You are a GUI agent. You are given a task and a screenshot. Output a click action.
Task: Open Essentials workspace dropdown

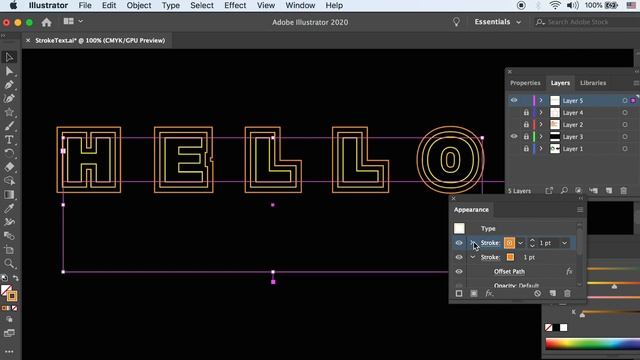click(498, 22)
